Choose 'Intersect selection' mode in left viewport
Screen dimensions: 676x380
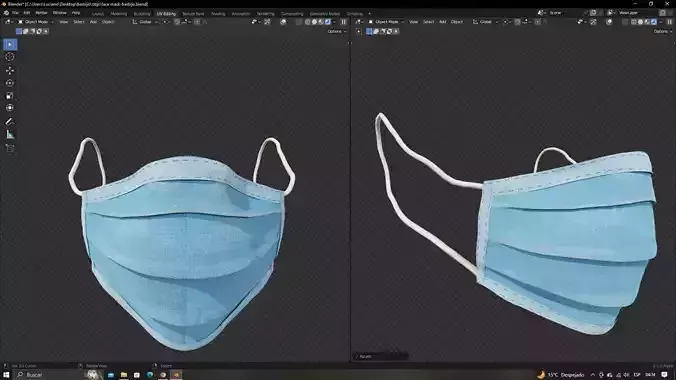46,31
